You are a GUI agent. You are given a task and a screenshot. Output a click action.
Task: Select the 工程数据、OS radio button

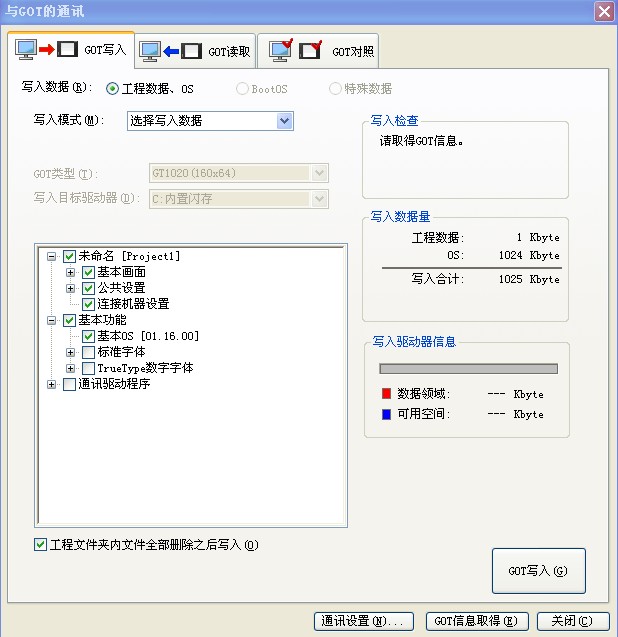point(112,89)
